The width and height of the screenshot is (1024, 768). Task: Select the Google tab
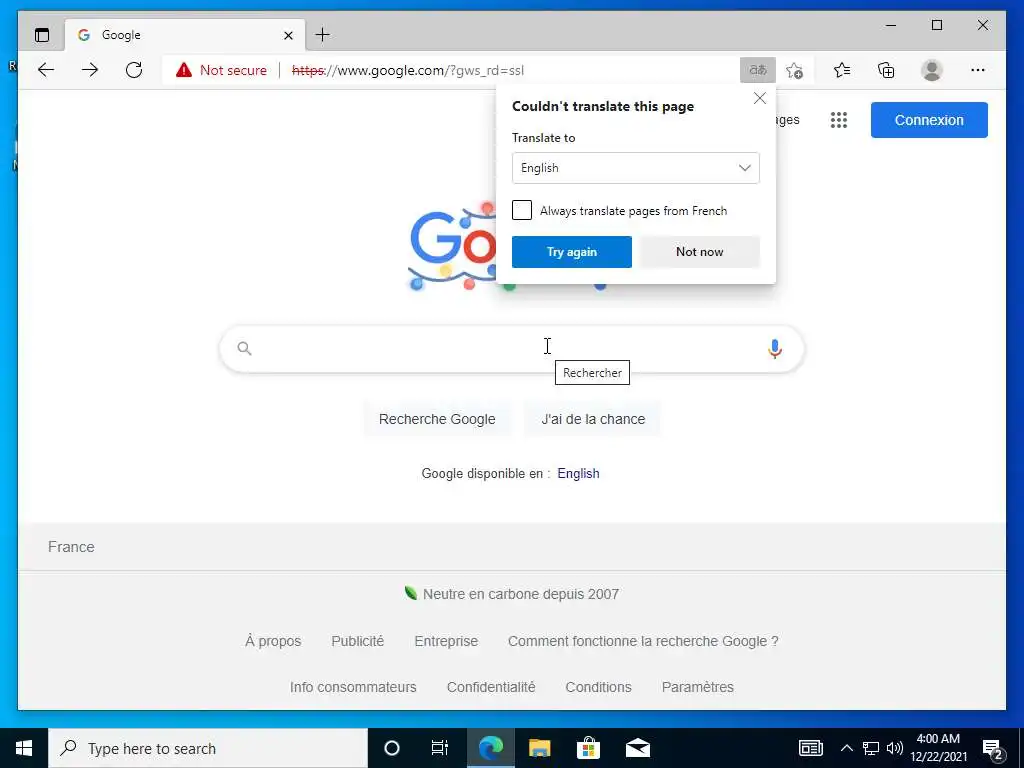pyautogui.click(x=185, y=35)
